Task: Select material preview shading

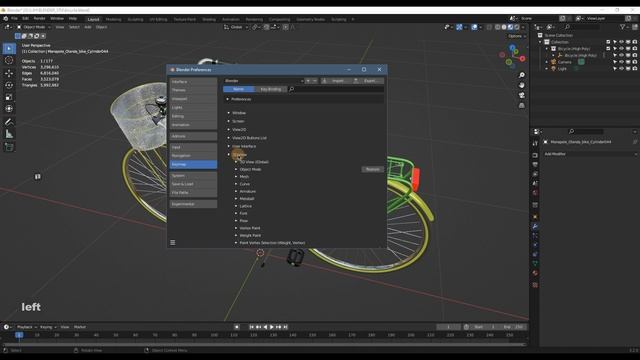Action: coord(510,27)
